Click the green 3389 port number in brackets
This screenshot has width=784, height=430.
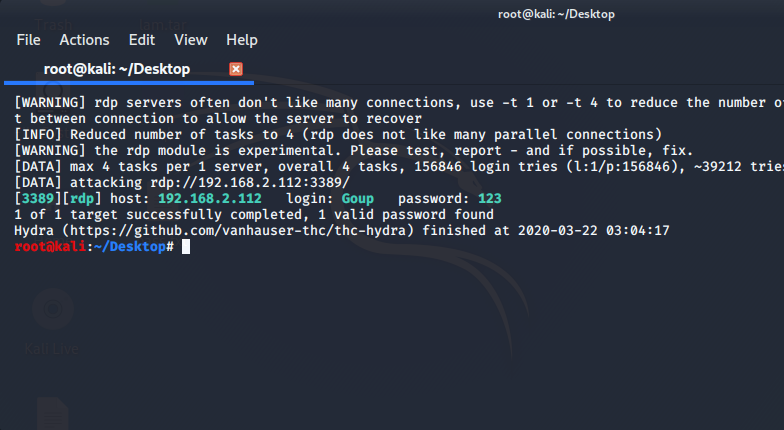38,198
